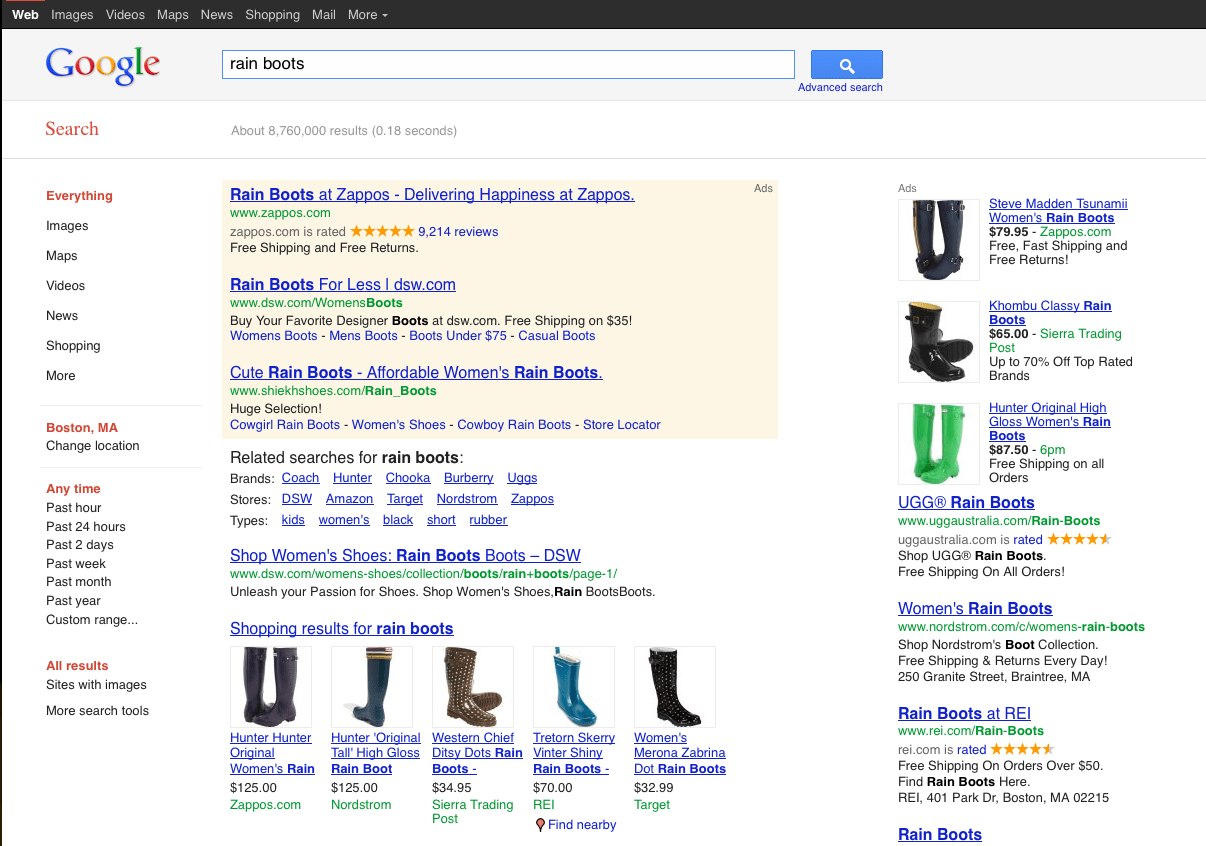Screen dimensions: 1206x846
Task: Filter results by News in sidebar
Action: (x=62, y=316)
